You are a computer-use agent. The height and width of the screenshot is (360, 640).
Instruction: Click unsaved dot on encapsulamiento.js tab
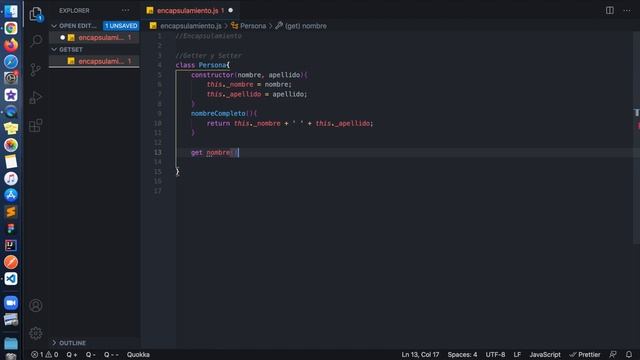pos(231,10)
